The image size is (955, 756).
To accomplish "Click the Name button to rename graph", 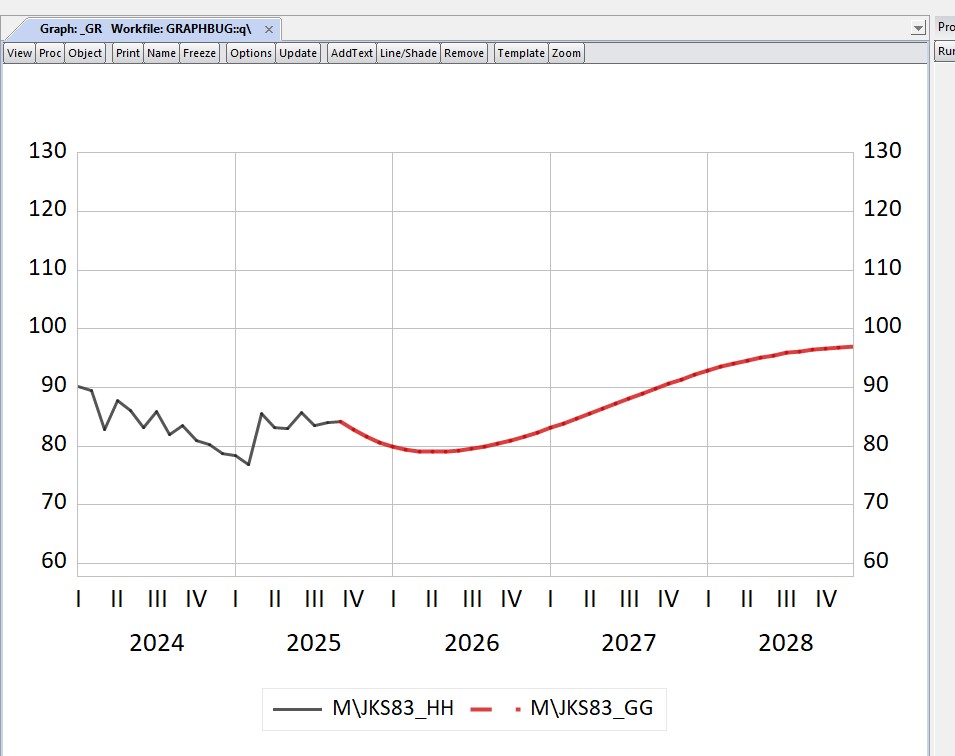I will tap(161, 53).
